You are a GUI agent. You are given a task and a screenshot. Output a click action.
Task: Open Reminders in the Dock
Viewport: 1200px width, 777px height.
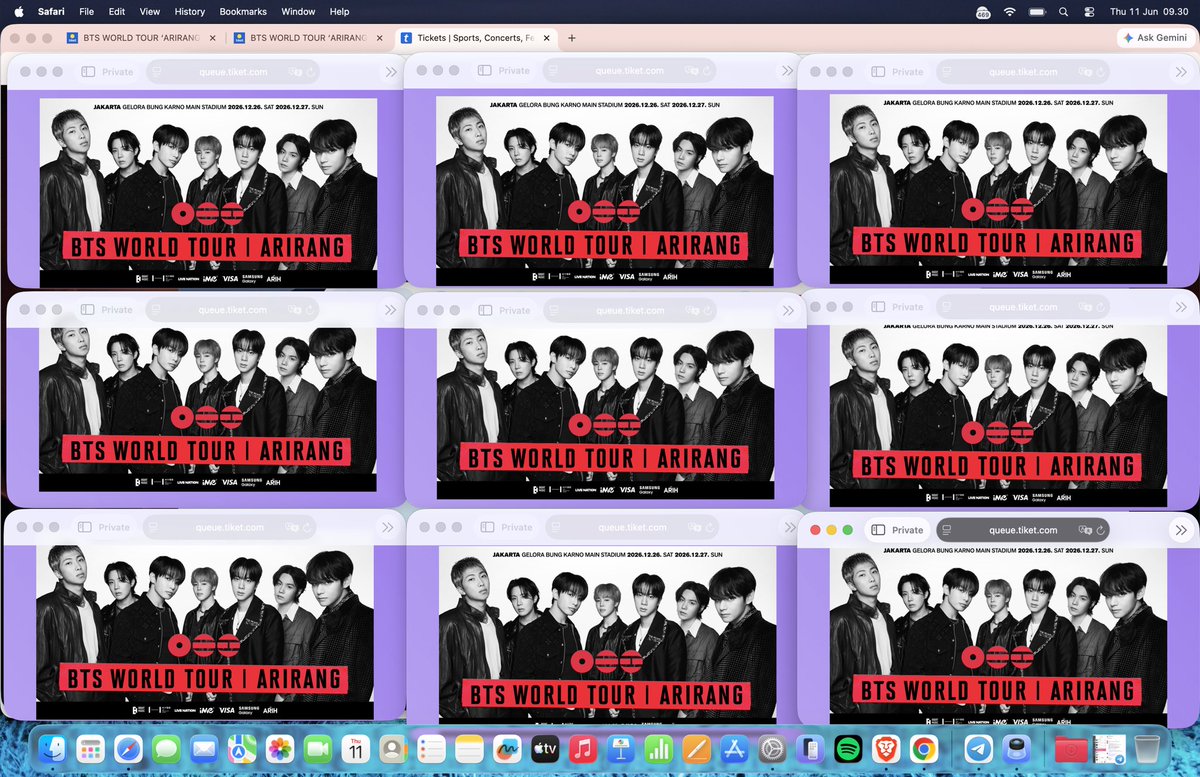click(x=432, y=748)
